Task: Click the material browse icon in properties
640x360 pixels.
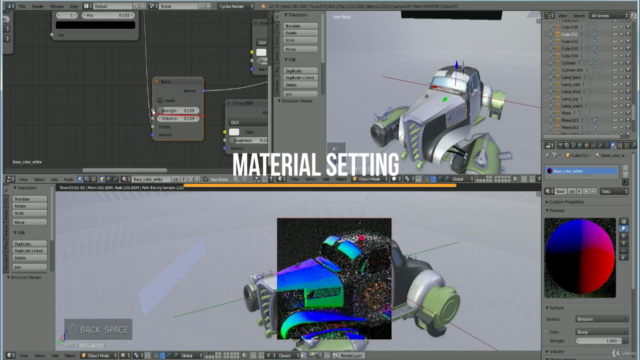Action: pos(549,191)
